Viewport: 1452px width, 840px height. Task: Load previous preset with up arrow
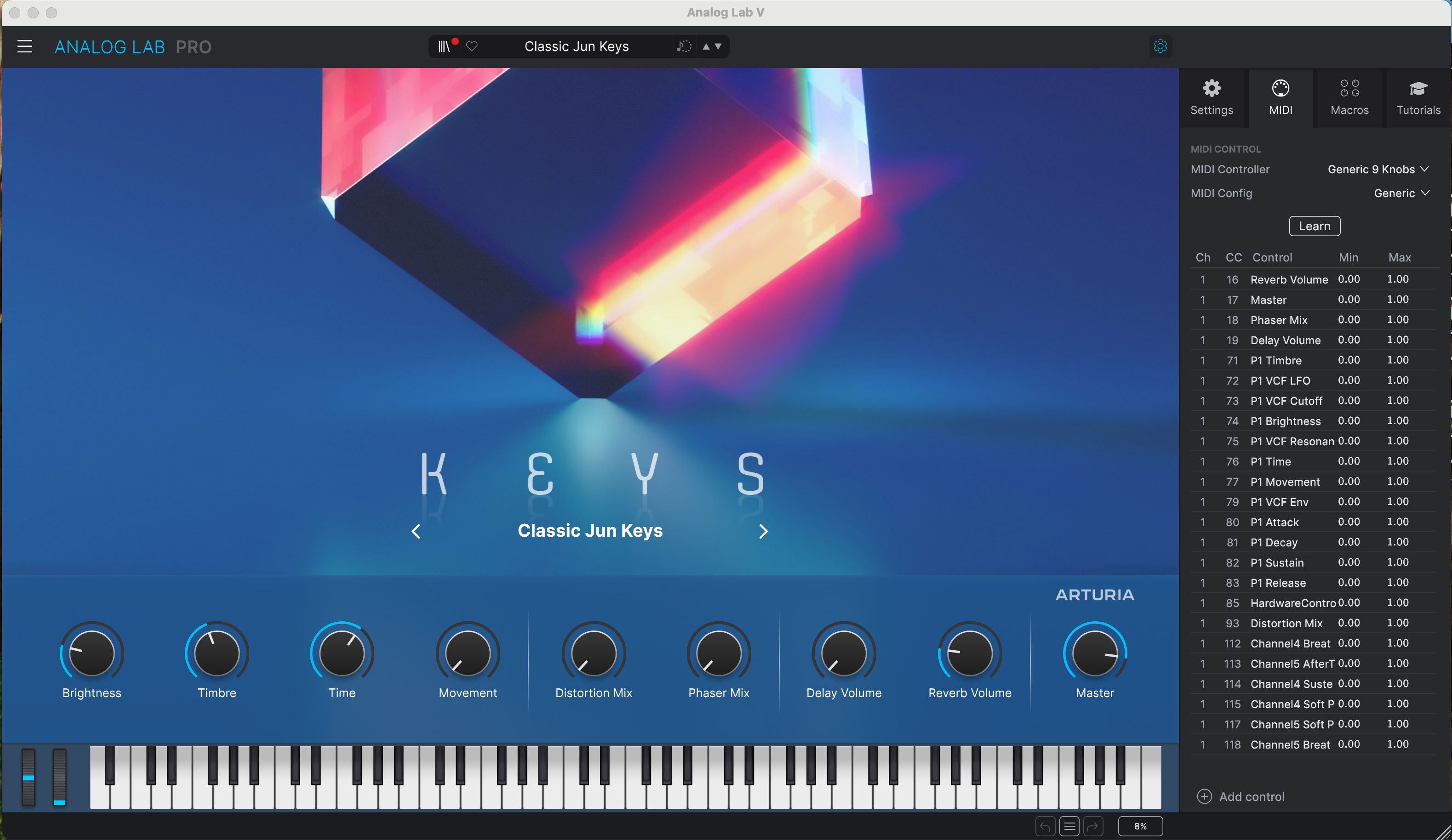pyautogui.click(x=706, y=46)
